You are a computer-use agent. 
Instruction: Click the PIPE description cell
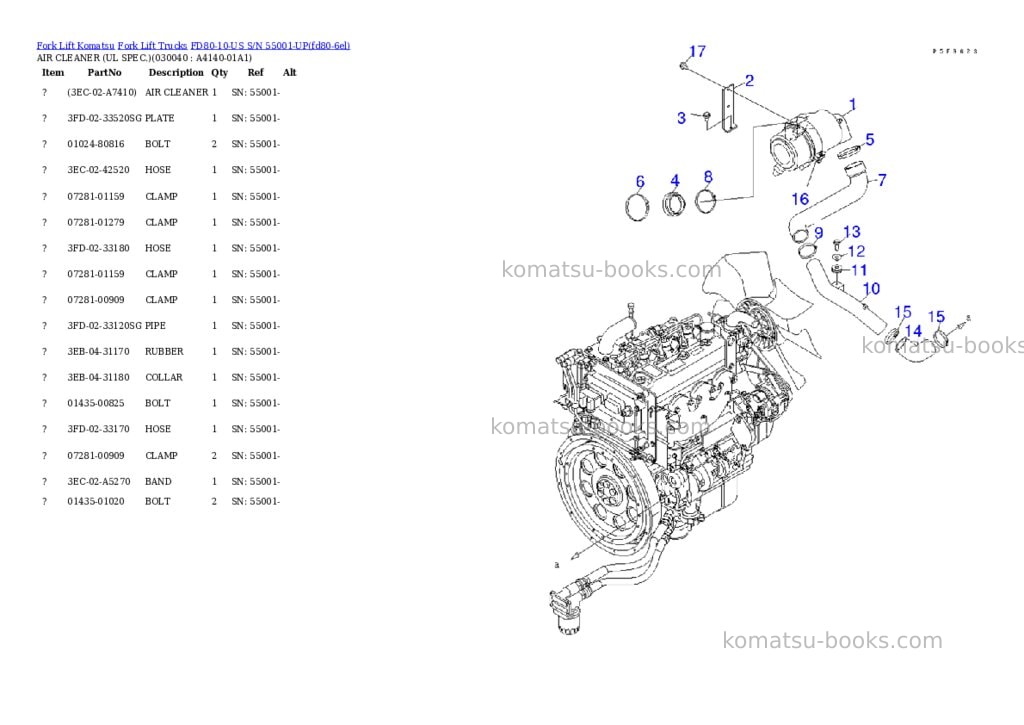tap(155, 325)
